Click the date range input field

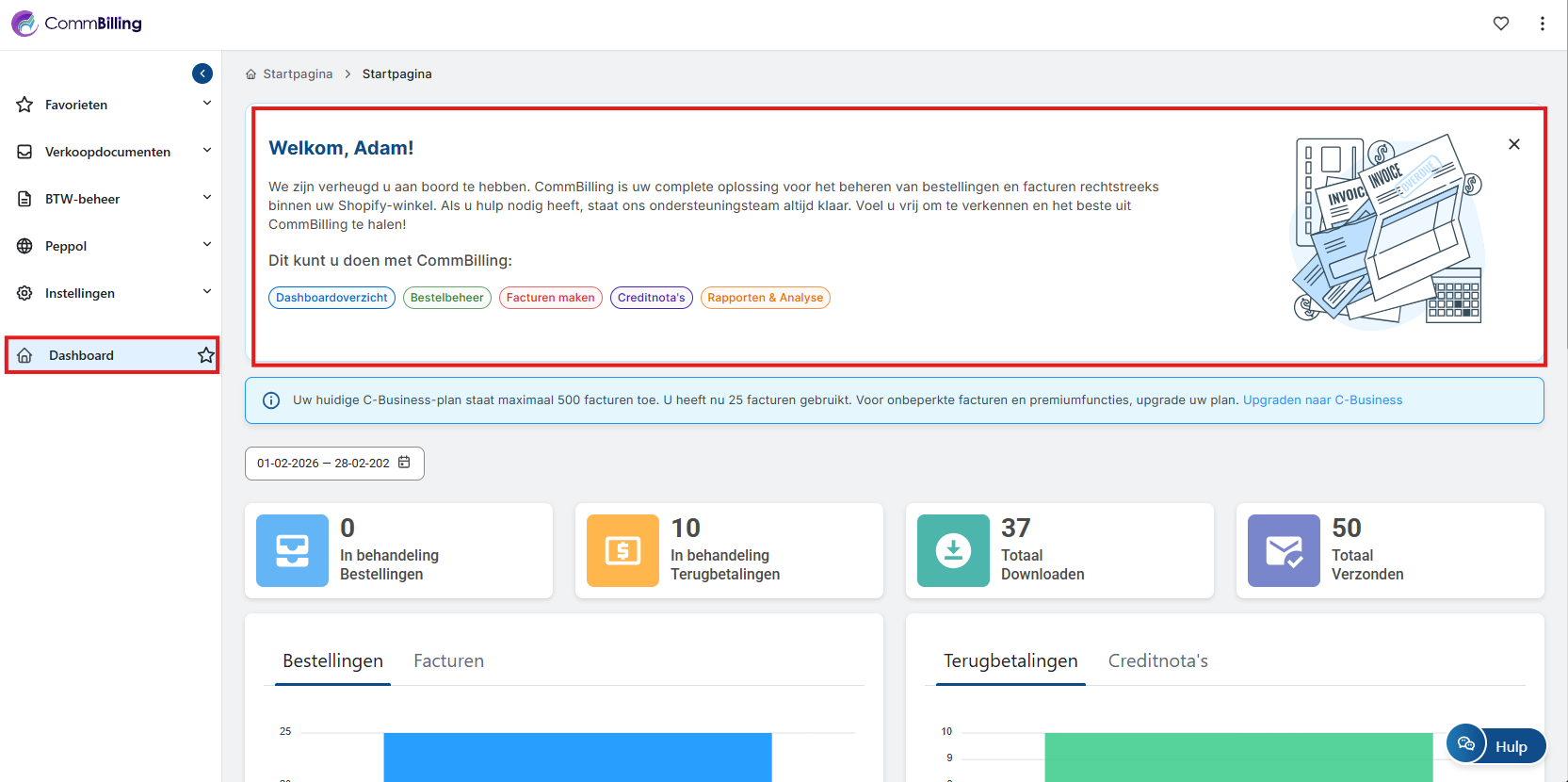[323, 464]
